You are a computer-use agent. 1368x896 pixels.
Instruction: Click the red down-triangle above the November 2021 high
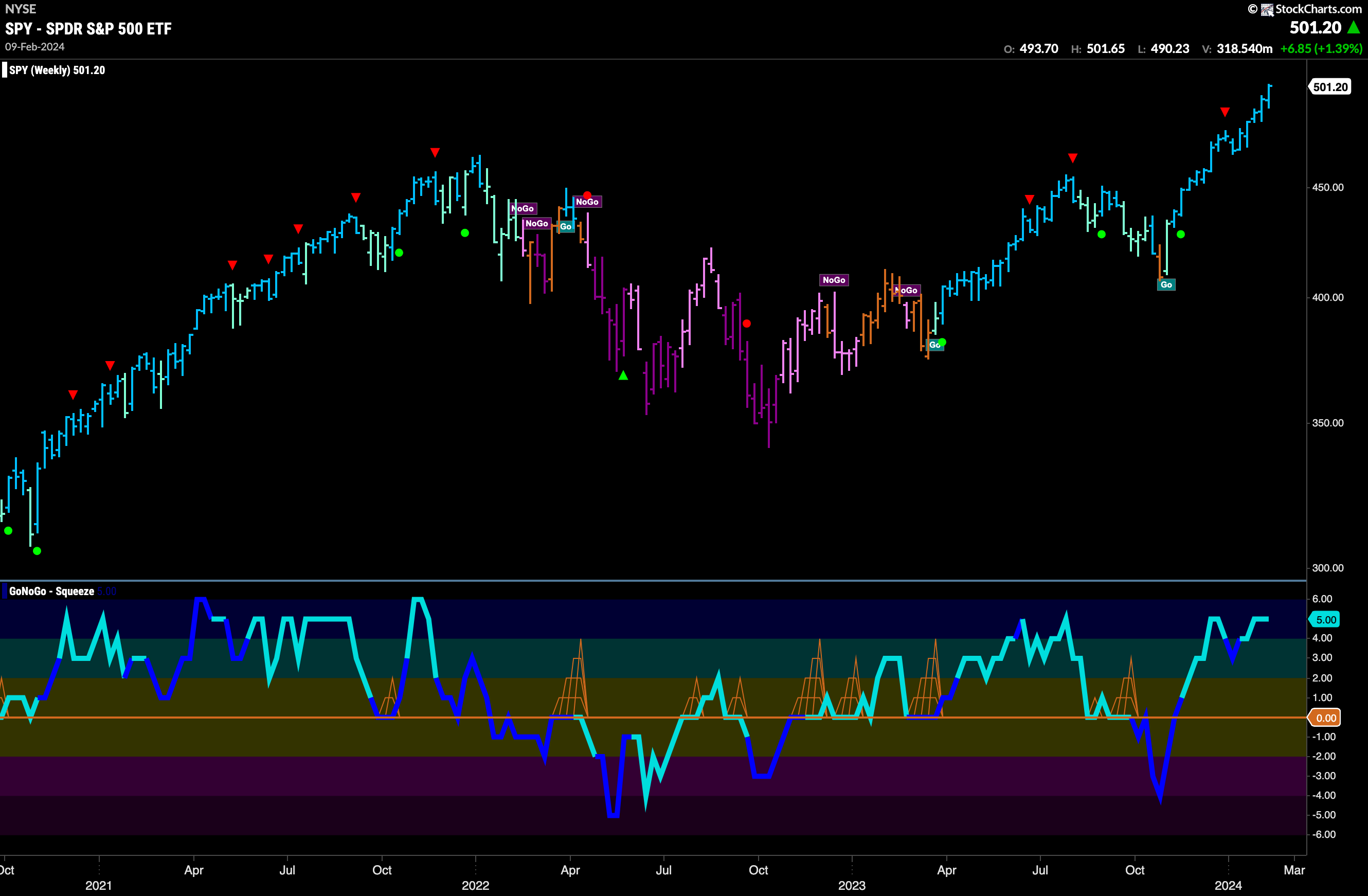(x=435, y=152)
